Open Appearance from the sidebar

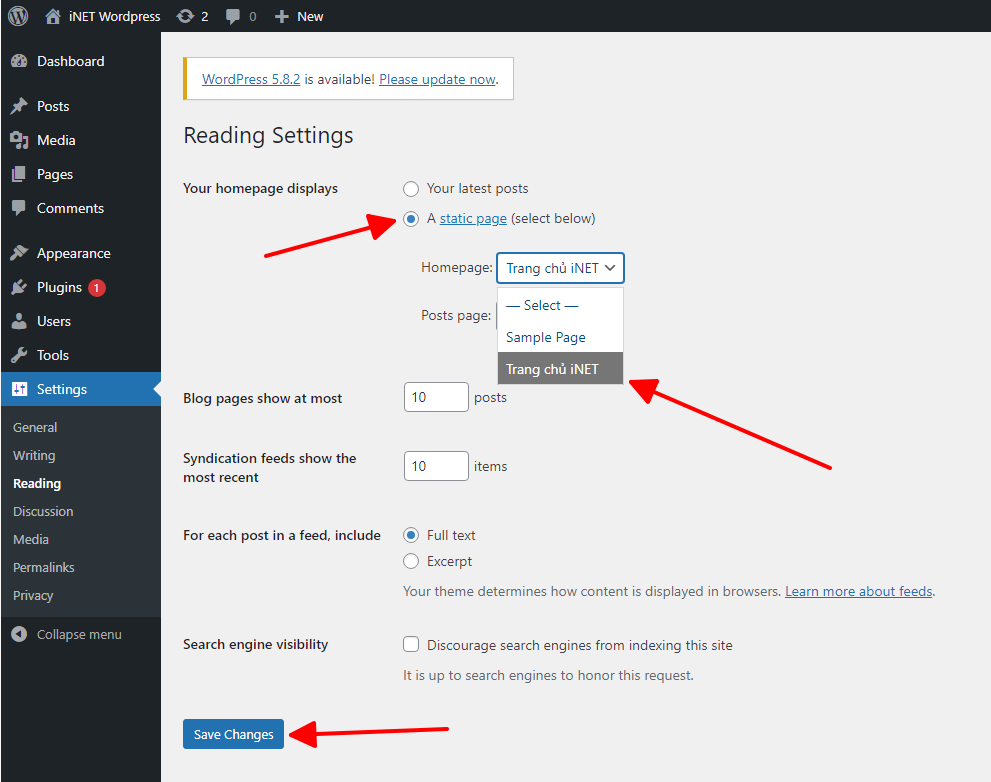coord(73,254)
